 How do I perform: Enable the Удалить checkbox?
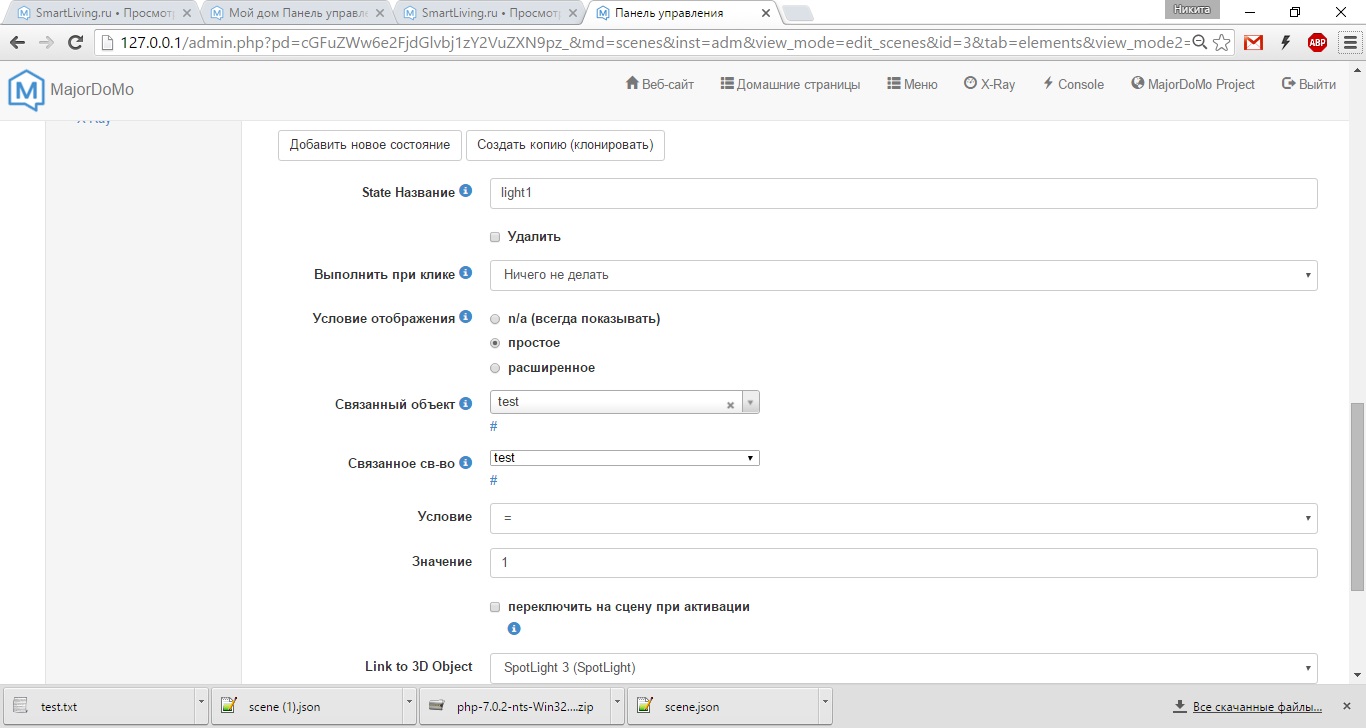(x=495, y=237)
